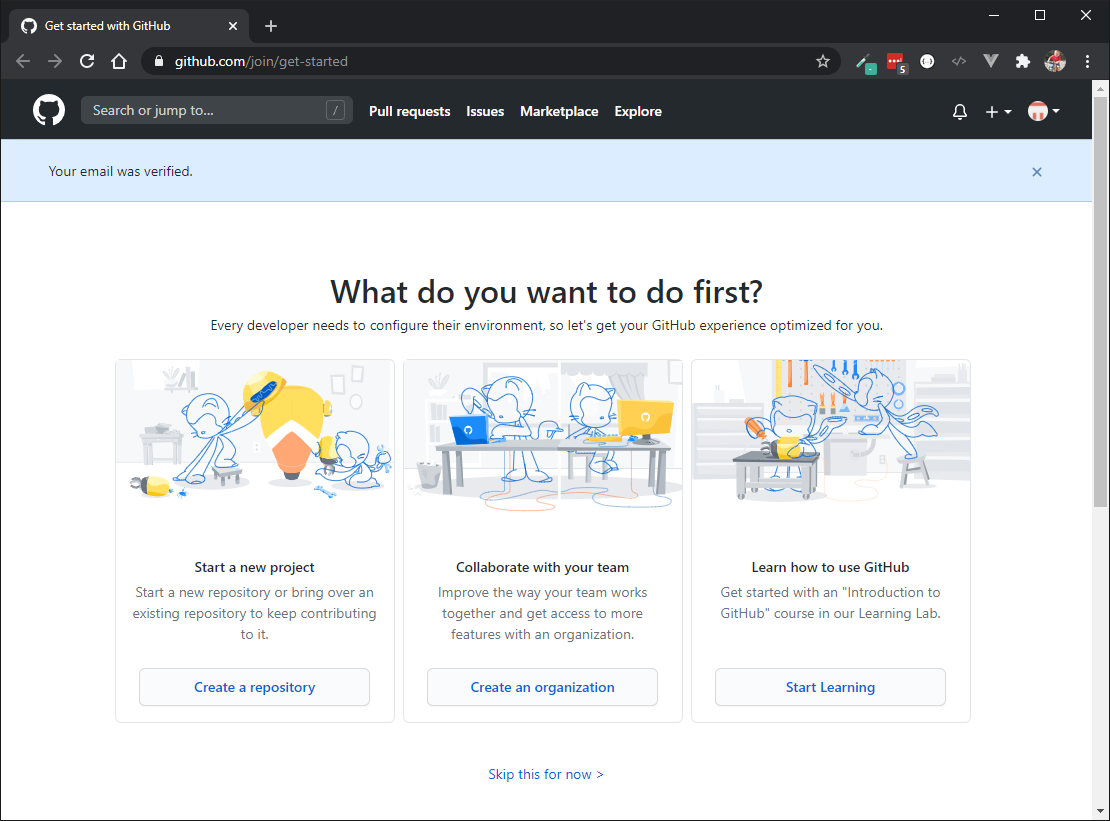This screenshot has width=1110, height=821.
Task: Click the Vue devtools extension icon
Action: tap(990, 62)
